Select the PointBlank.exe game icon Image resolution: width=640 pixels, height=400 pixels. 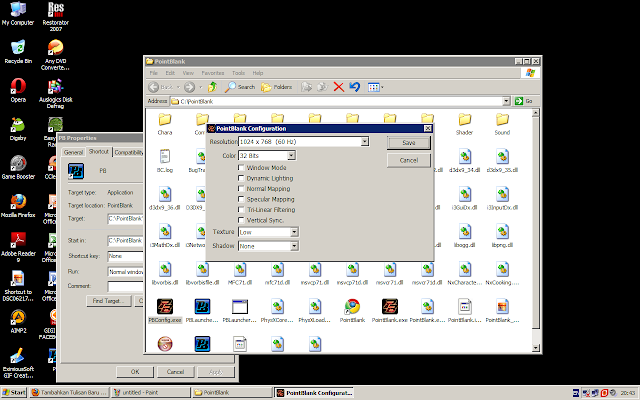[x=389, y=311]
